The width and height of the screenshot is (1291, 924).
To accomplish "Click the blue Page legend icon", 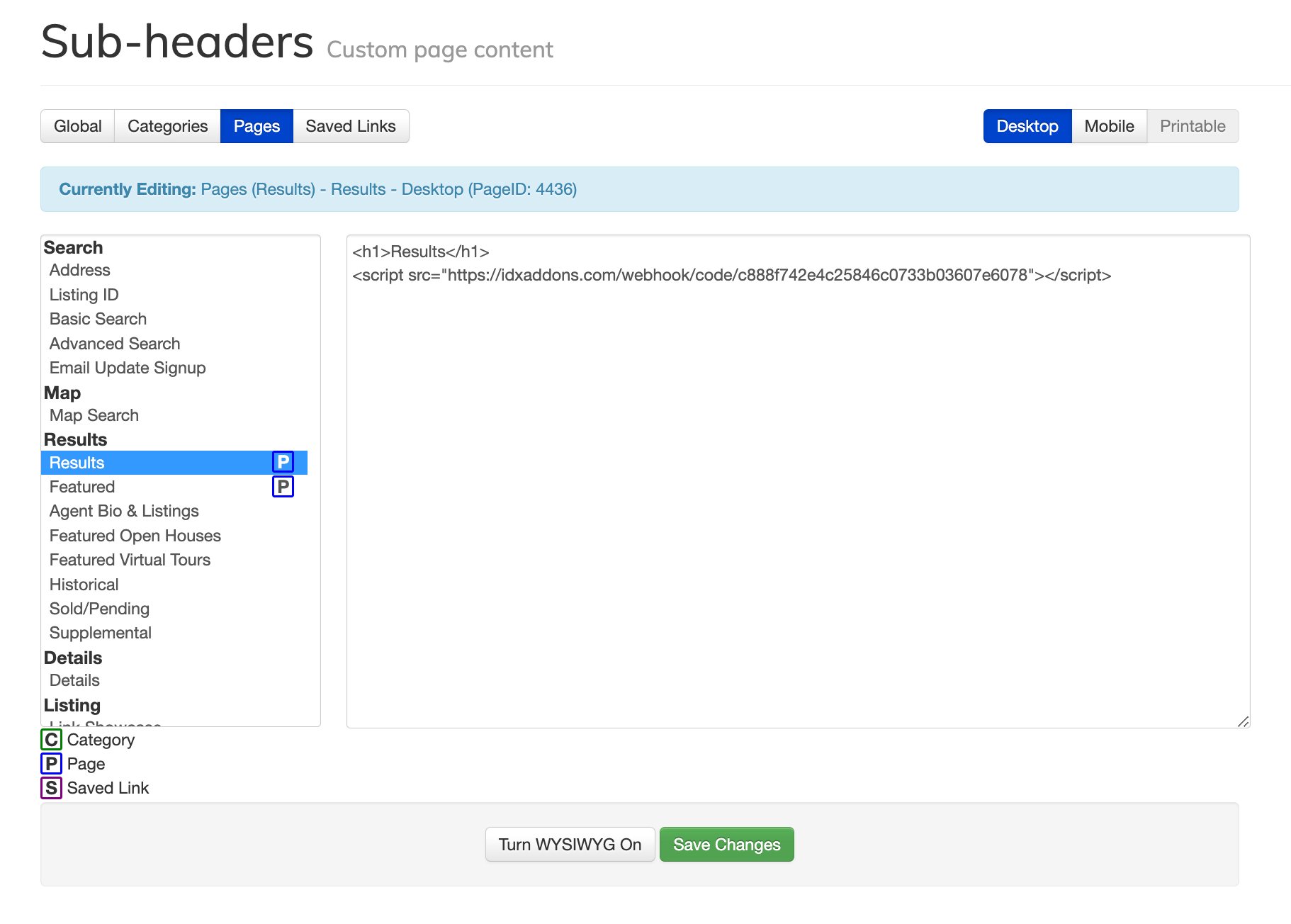I will pyautogui.click(x=51, y=764).
